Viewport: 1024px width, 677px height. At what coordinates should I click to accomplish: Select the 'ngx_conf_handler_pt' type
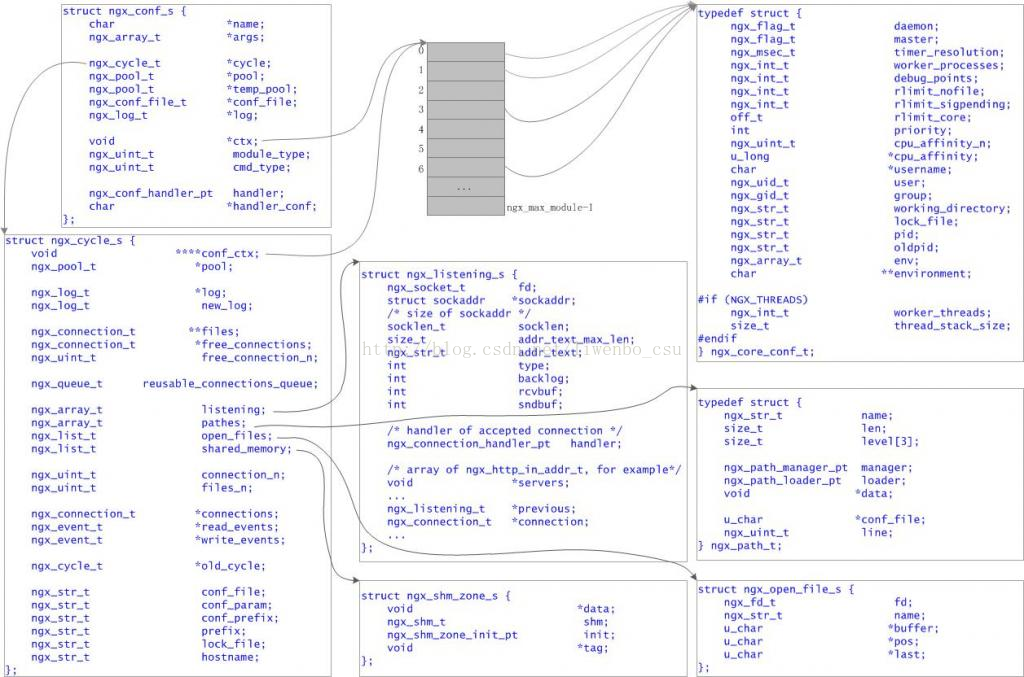click(x=151, y=193)
